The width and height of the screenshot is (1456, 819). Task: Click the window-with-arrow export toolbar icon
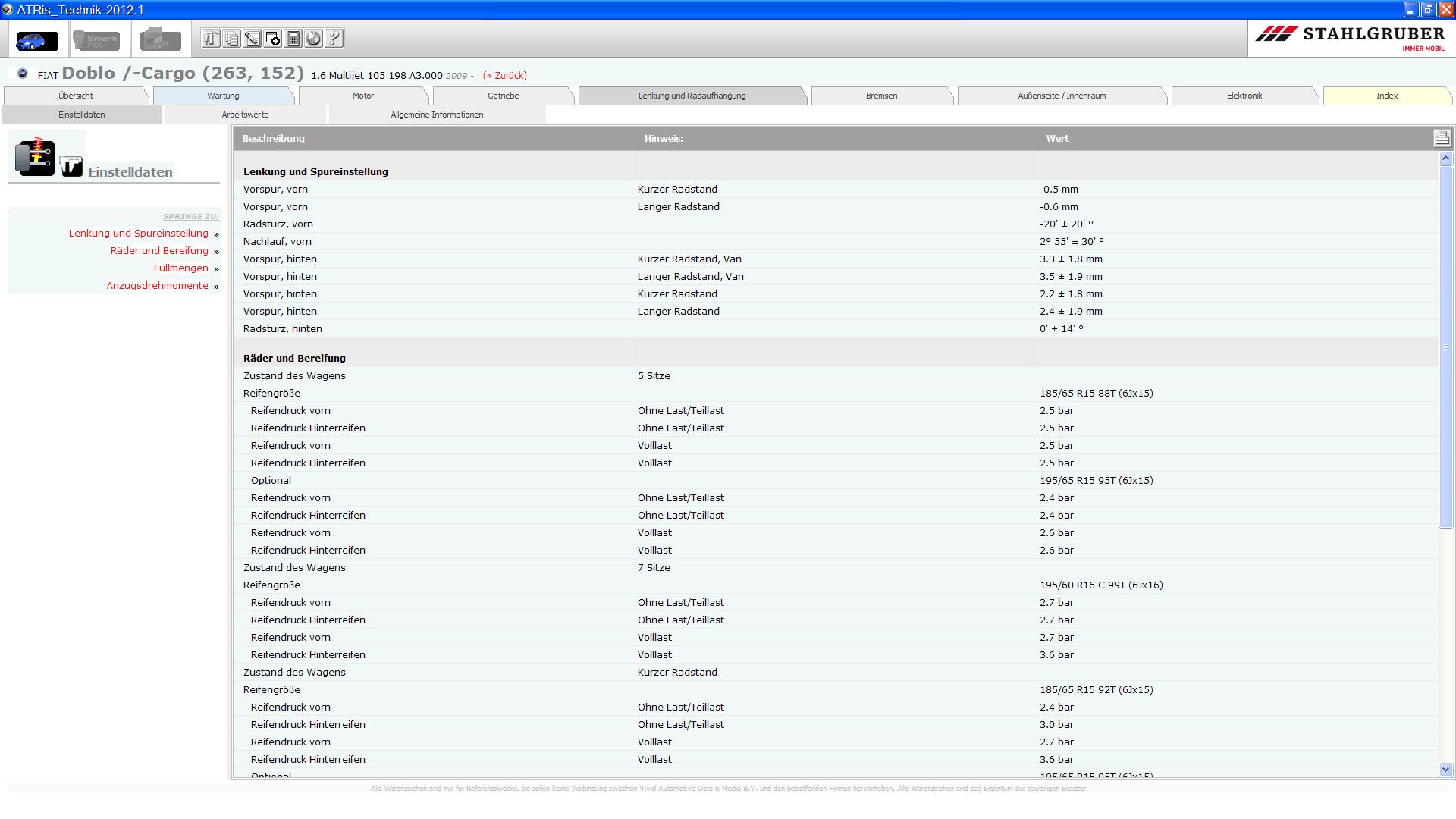point(273,39)
